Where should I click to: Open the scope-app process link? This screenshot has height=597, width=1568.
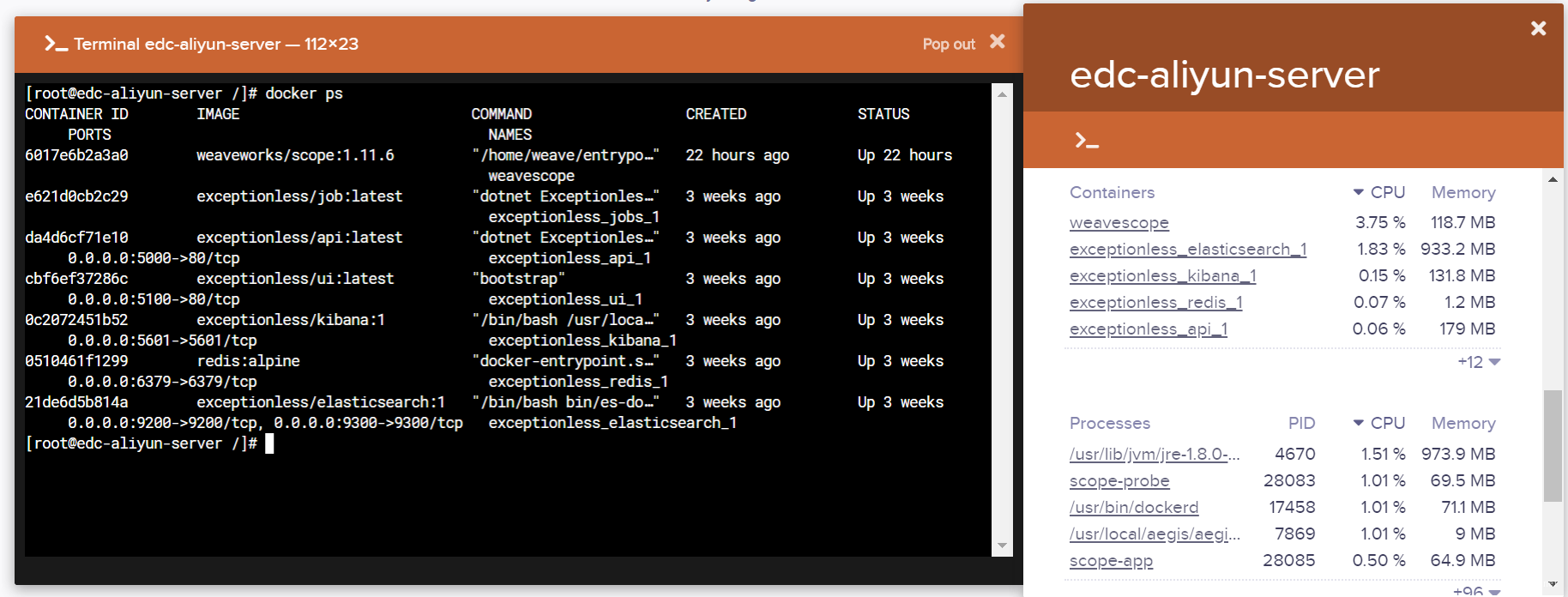coord(1111,560)
